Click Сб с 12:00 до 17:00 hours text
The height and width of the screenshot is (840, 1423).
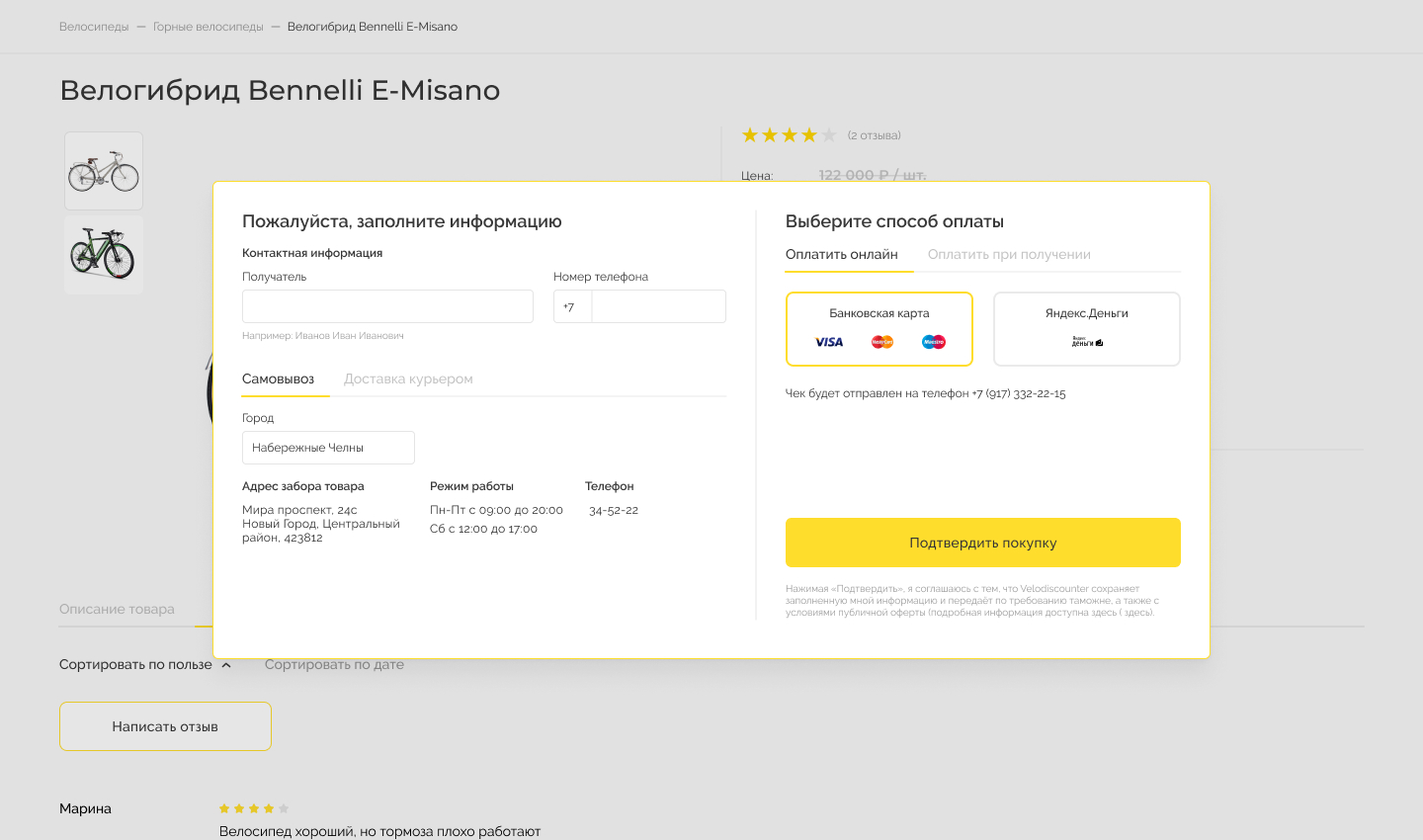coord(483,530)
